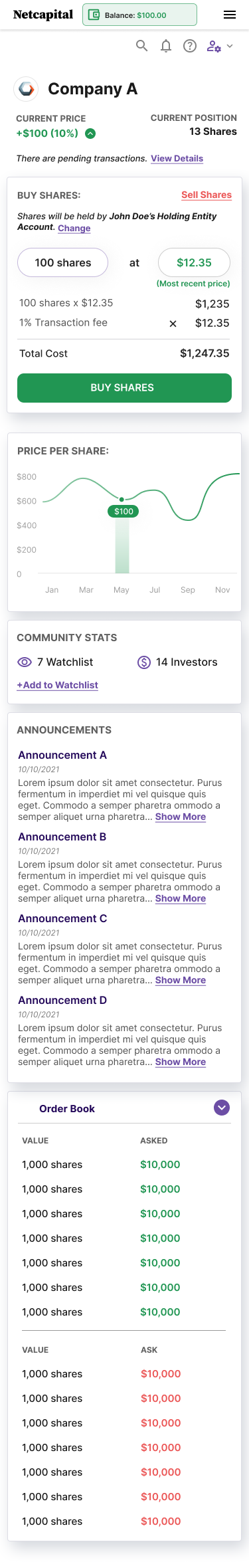Screen dimensions: 249x1568
Task: Click the green BUY SHARES button
Action: click(124, 387)
